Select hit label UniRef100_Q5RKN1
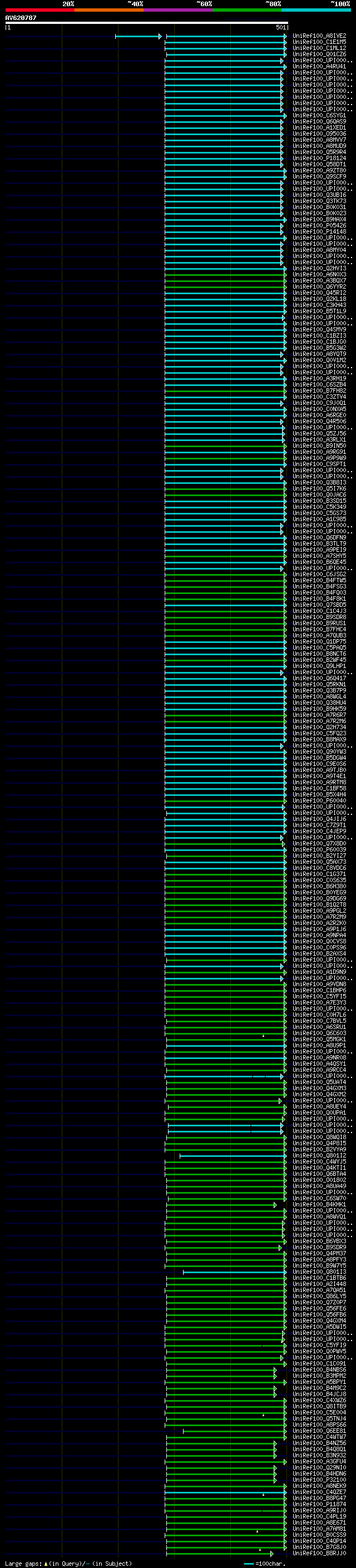 tap(319, 684)
